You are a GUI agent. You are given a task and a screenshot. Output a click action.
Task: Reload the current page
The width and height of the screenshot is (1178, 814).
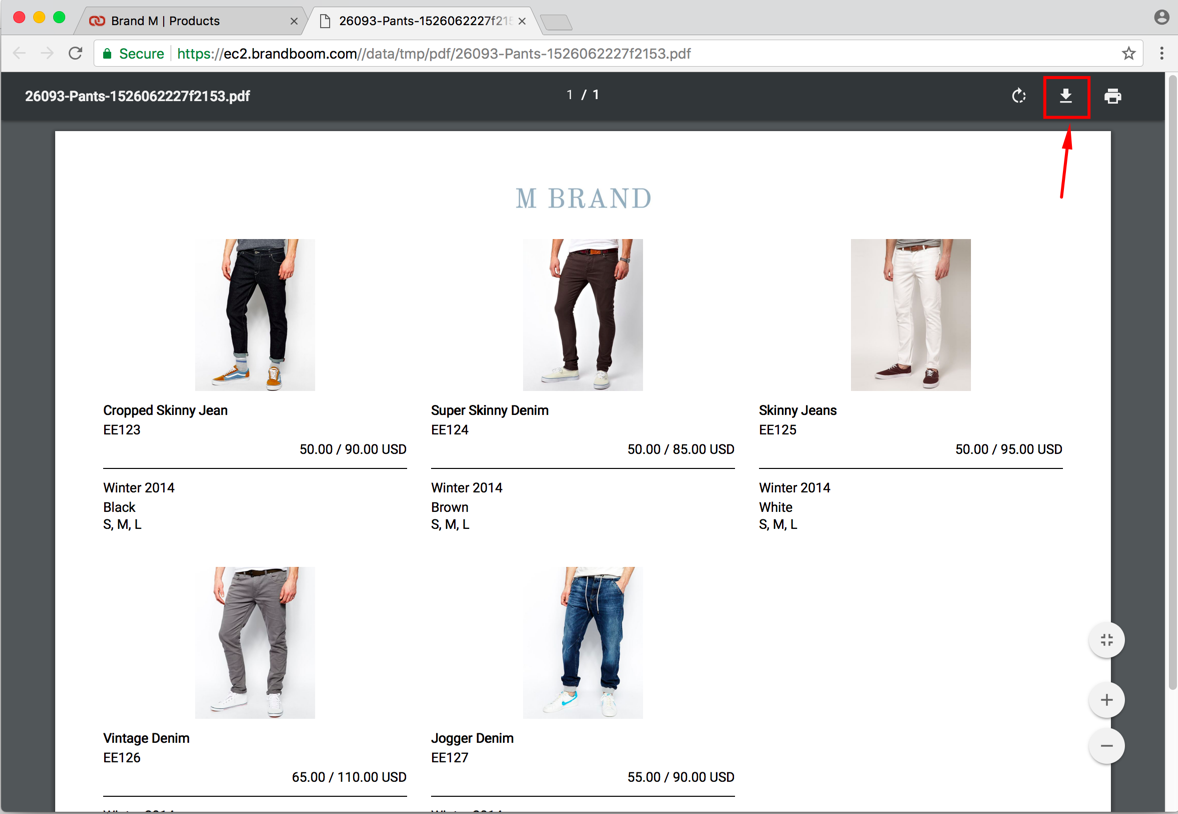click(75, 53)
